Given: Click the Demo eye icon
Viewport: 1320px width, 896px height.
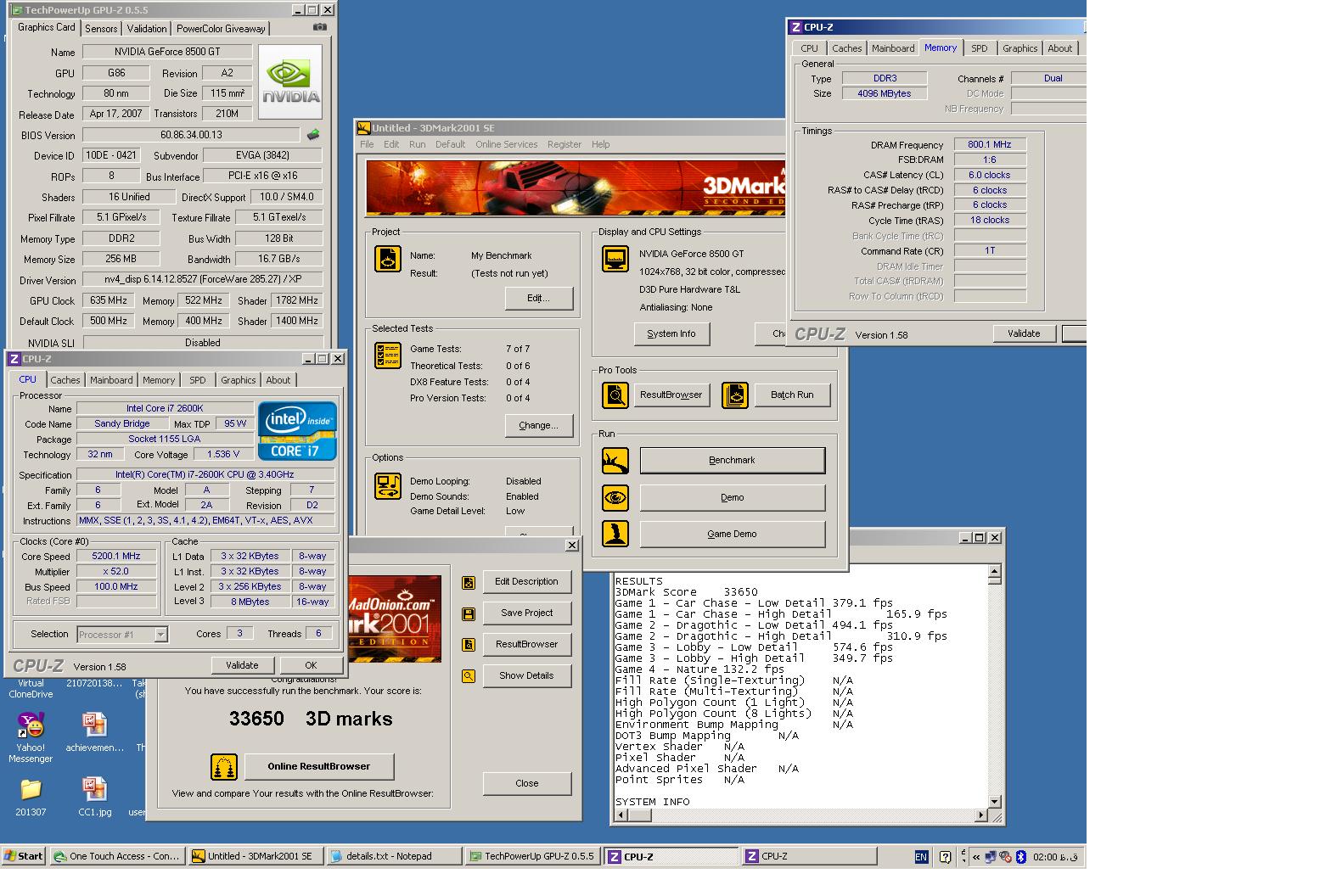Looking at the screenshot, I should click(615, 497).
